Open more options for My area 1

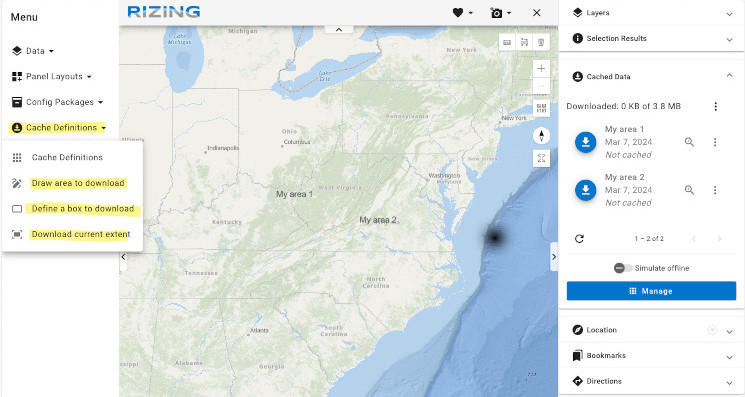point(715,142)
